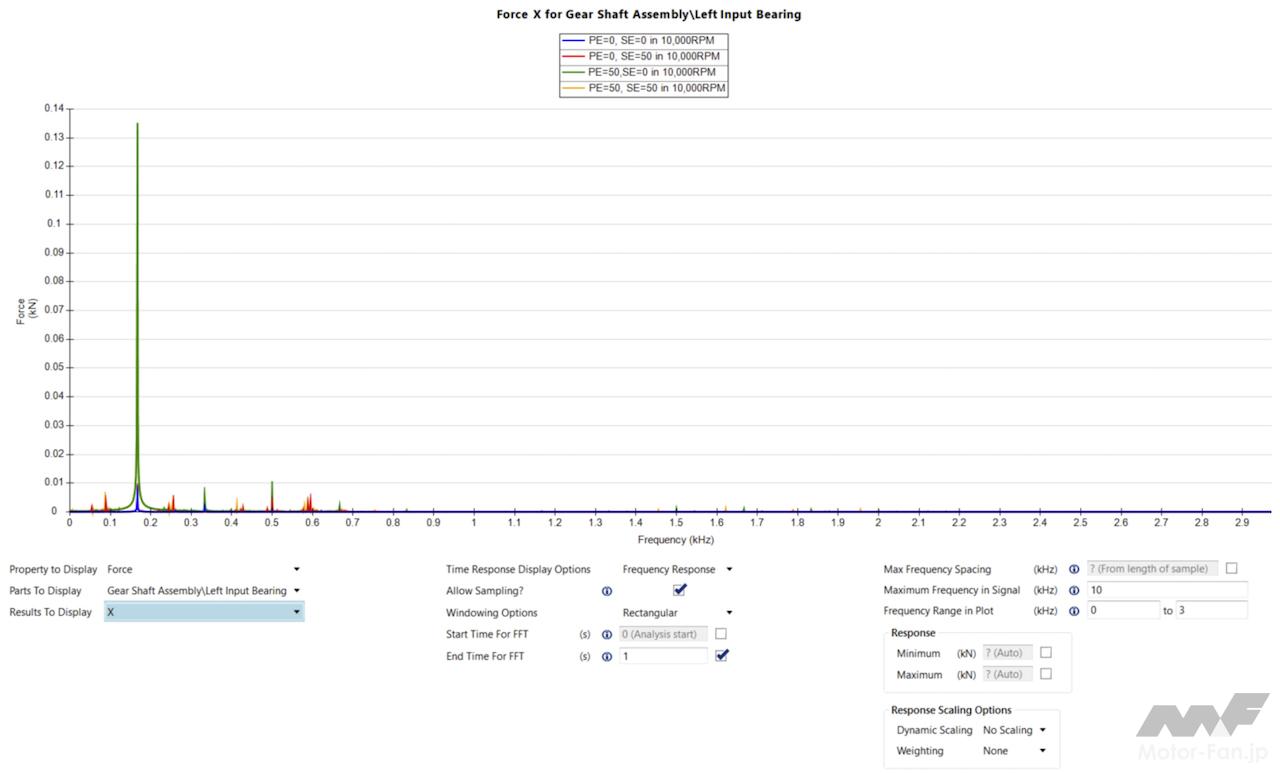The image size is (1280, 773).
Task: Click info icon for End Time For FFT
Action: 607,657
